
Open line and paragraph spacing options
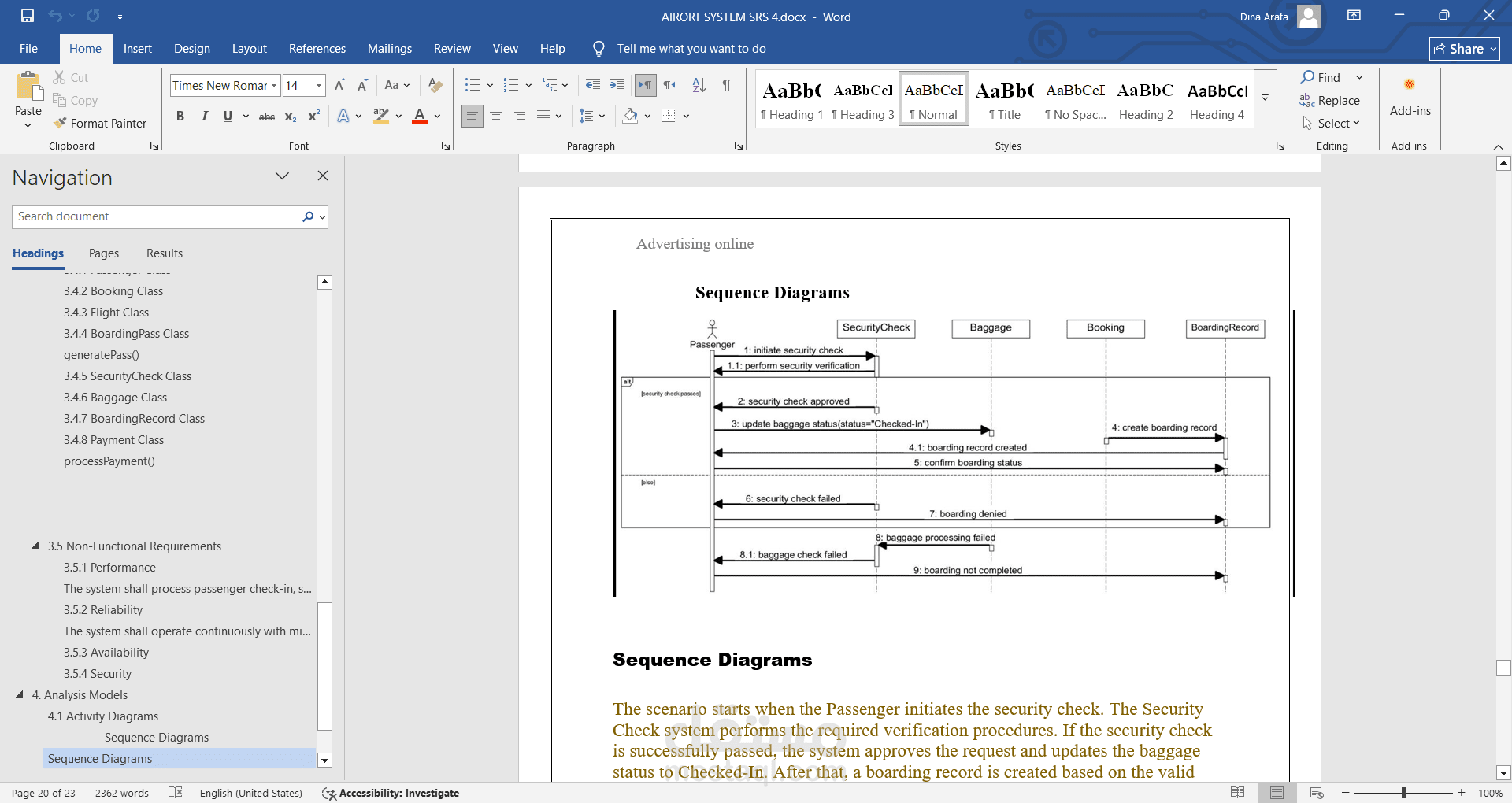(591, 116)
